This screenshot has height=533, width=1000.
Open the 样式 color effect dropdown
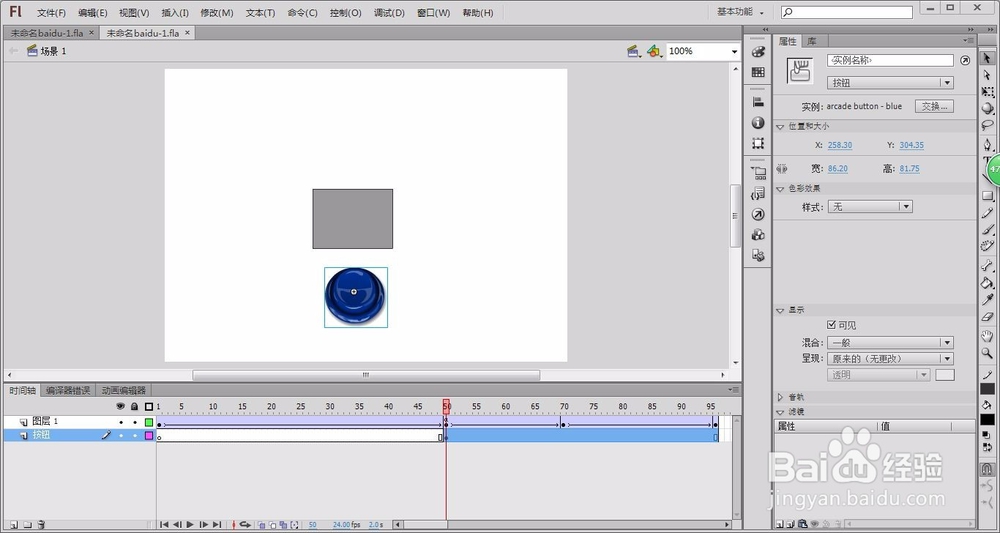pyautogui.click(x=870, y=207)
